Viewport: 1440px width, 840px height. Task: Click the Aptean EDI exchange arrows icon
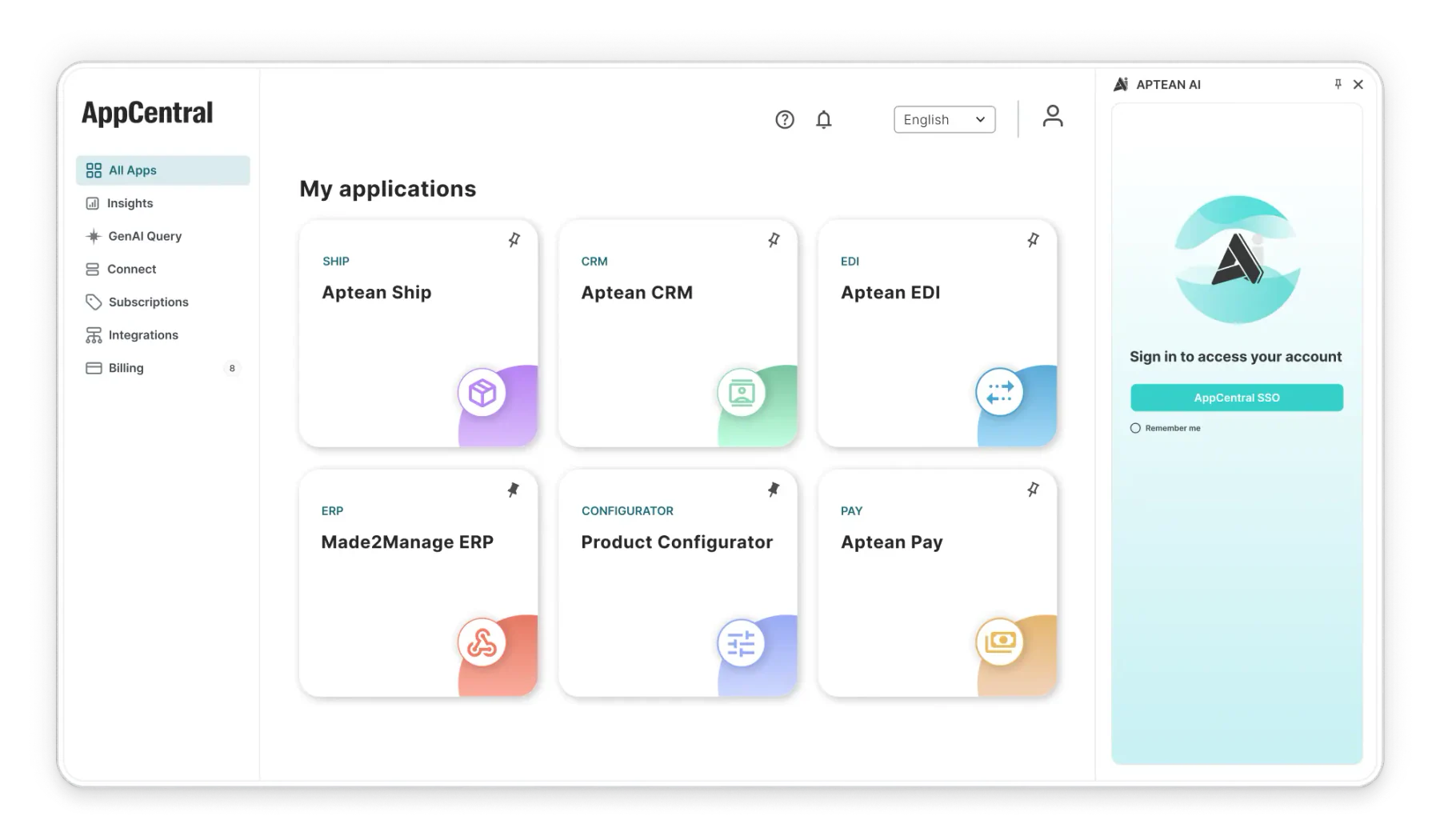tap(1000, 393)
